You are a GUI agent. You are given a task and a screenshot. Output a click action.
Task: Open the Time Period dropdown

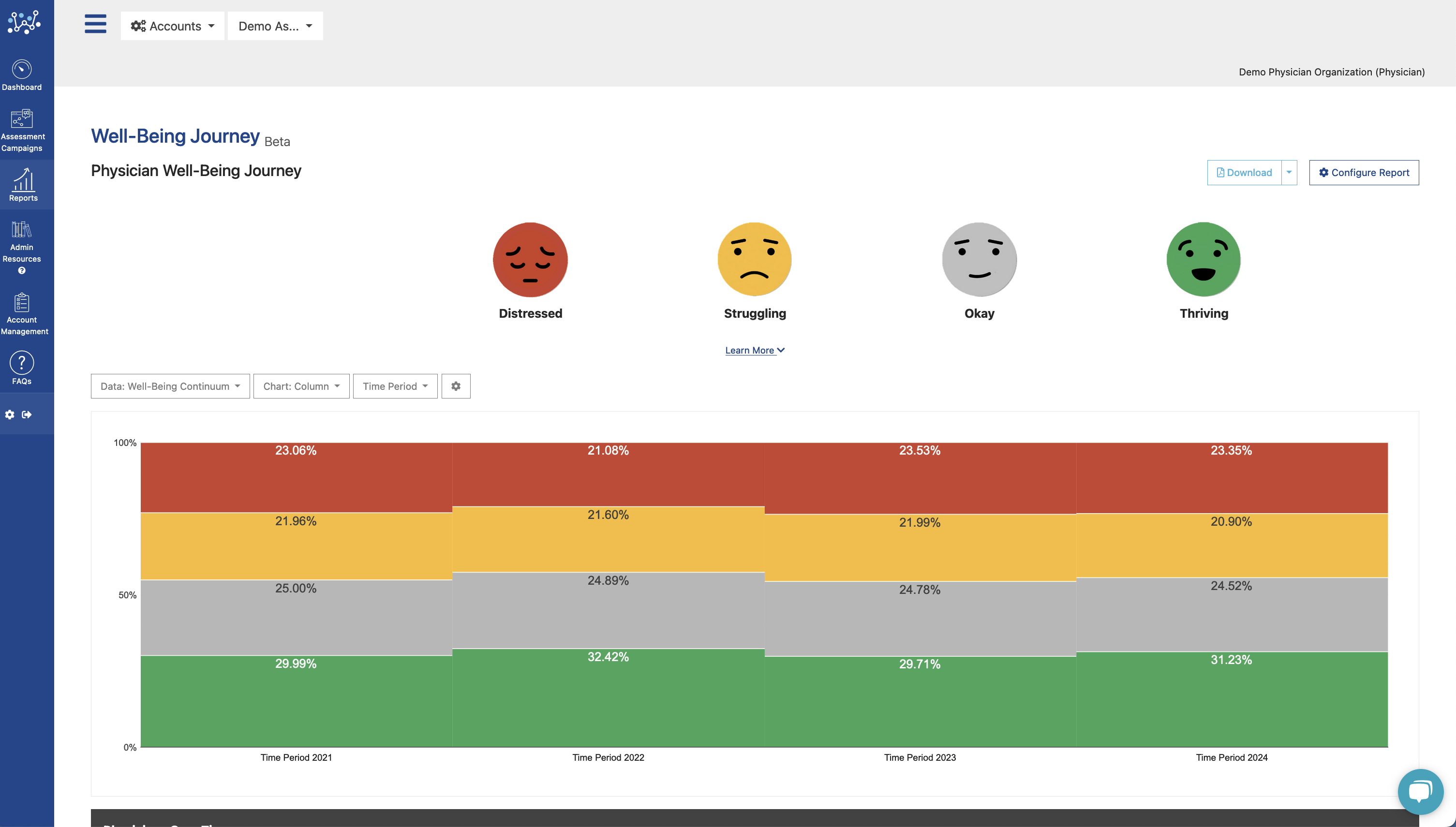click(x=395, y=386)
